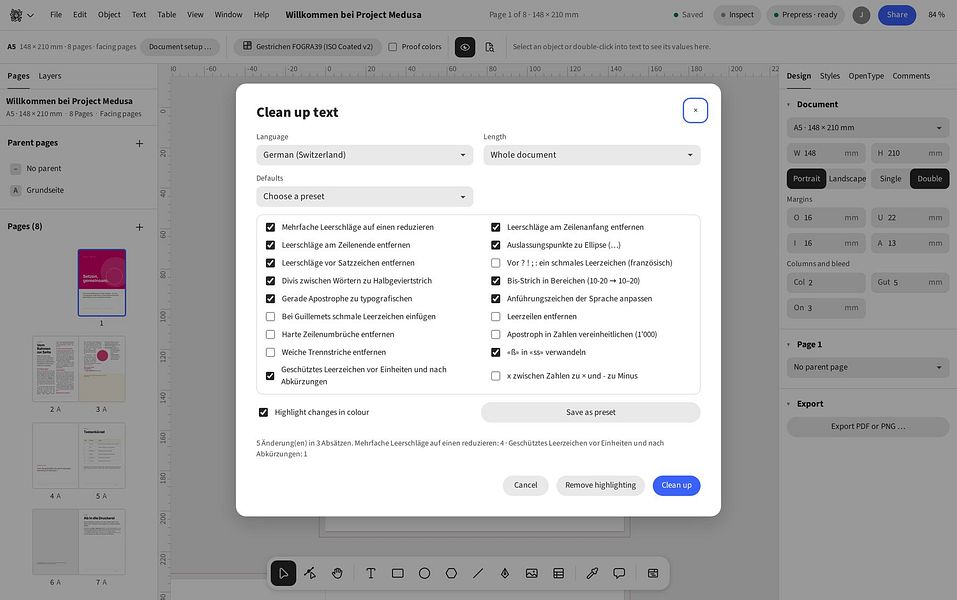Open the 'A5 · 148 × 210 mm' size dropdown
This screenshot has height=600, width=957.
click(x=867, y=128)
